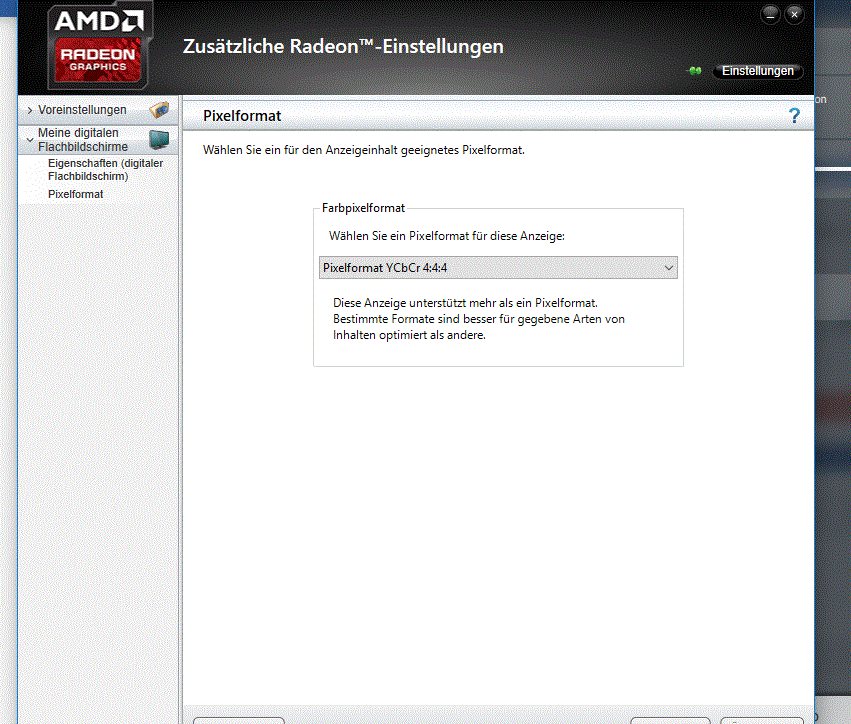Click the Zusätzliche Radeon-Einstellungen title

pos(343,47)
